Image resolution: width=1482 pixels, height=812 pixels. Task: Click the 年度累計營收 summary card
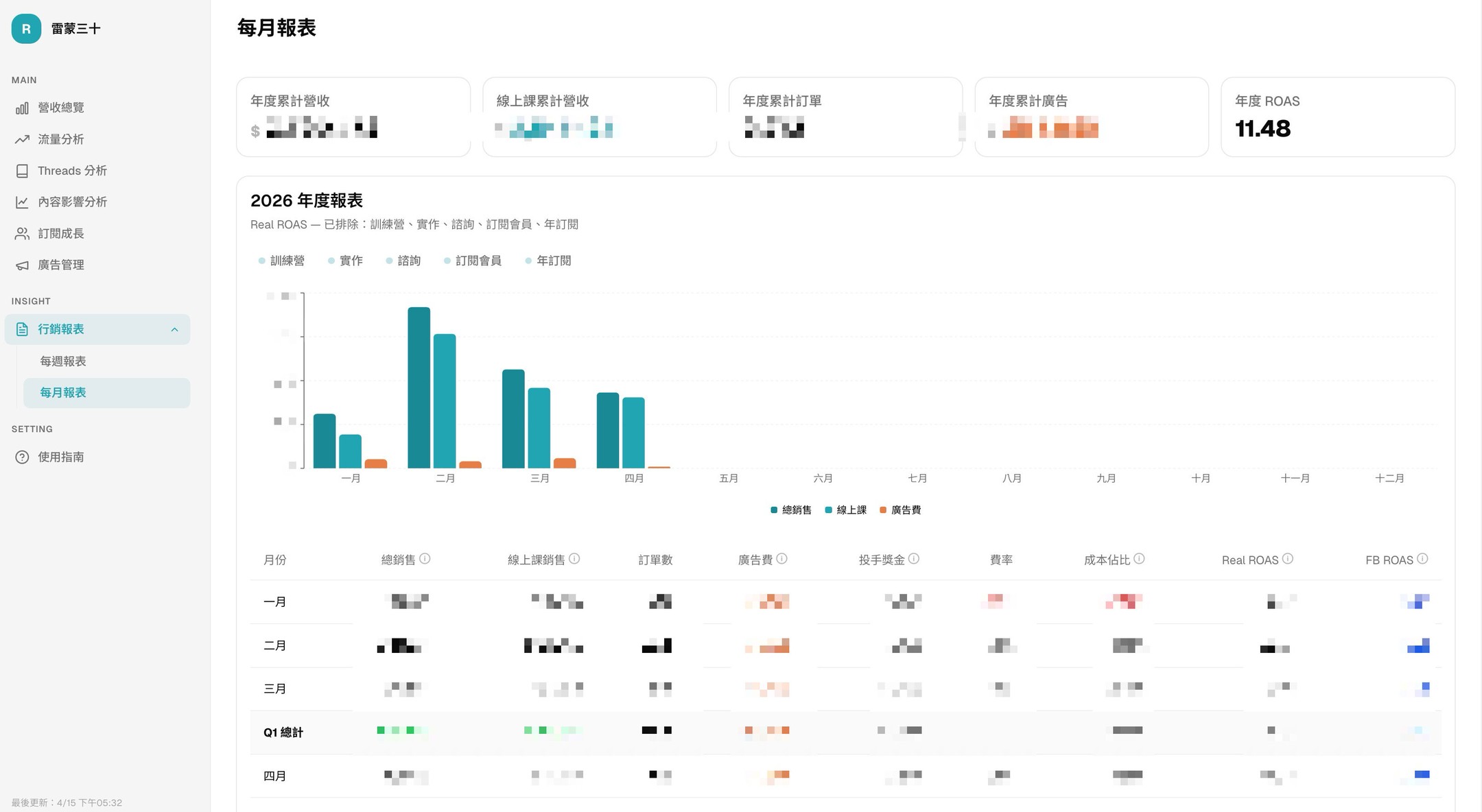click(x=353, y=117)
